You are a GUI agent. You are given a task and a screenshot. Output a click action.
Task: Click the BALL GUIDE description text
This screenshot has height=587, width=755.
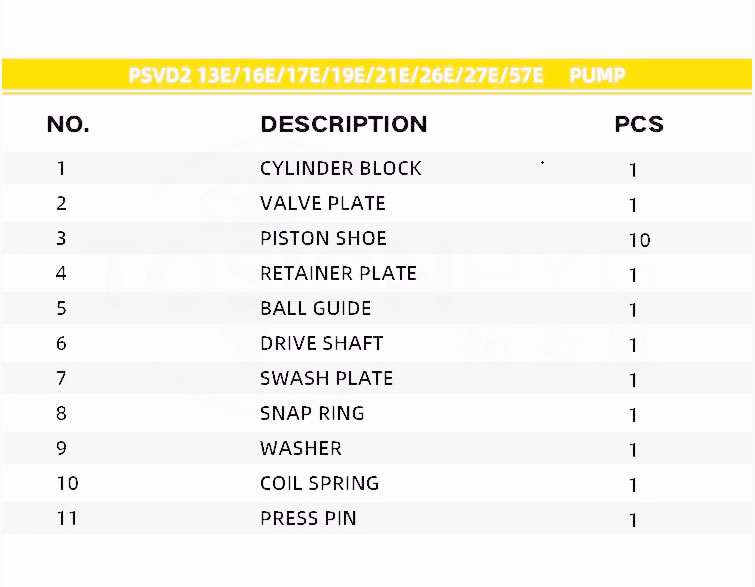(x=315, y=308)
